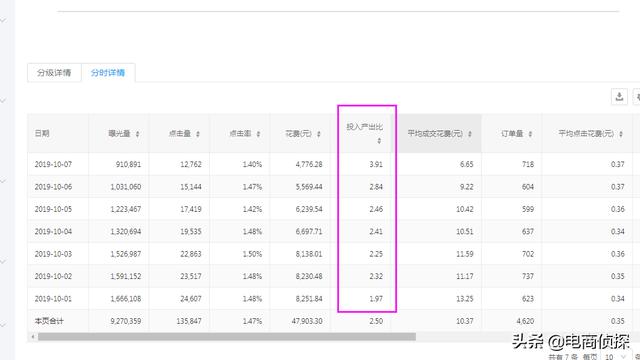Sort by 曝光量 using its sort arrows
The width and height of the screenshot is (640, 360).
coord(138,134)
